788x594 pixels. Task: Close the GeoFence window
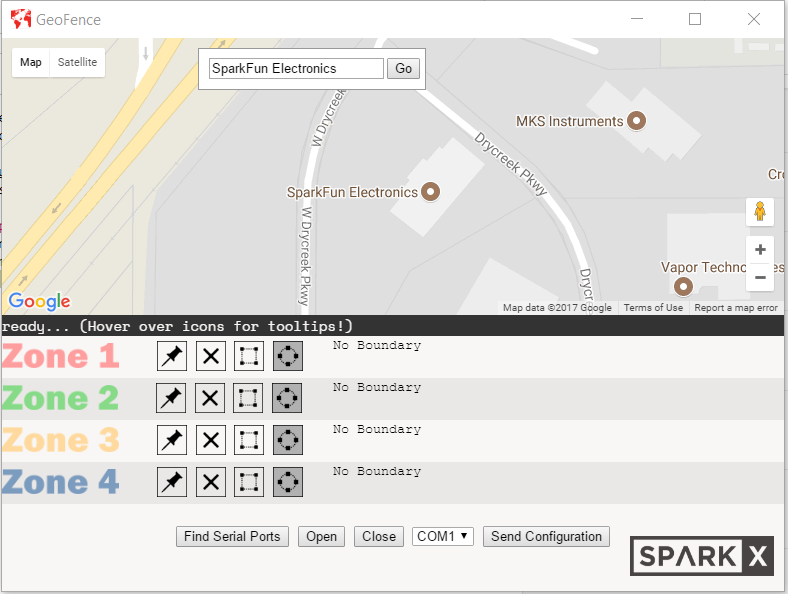[754, 19]
